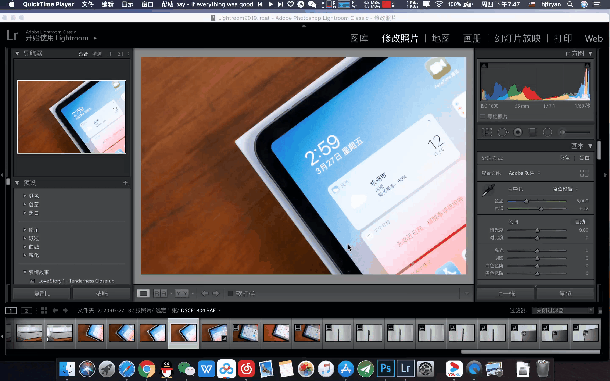Select the Crop Overlay tool
Viewport: 610px width, 381px height.
point(487,132)
